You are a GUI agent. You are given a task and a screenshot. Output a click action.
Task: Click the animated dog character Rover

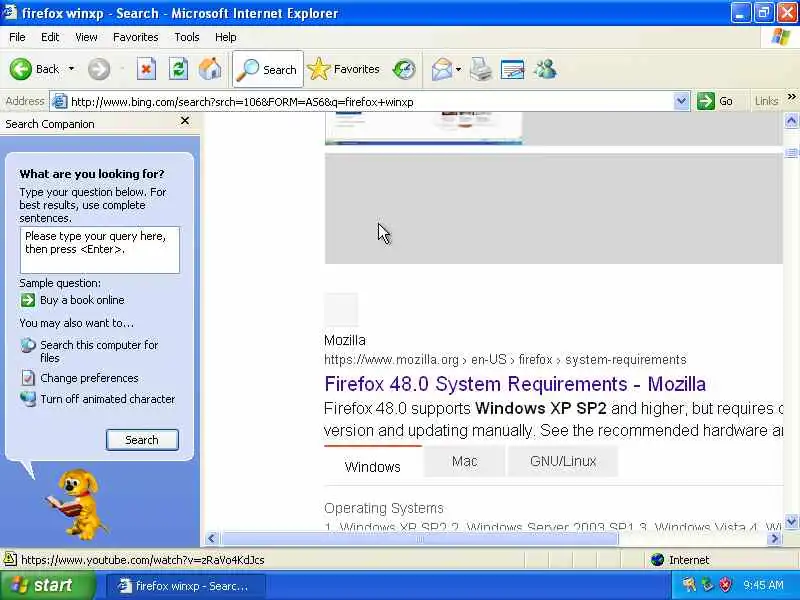coord(78,504)
